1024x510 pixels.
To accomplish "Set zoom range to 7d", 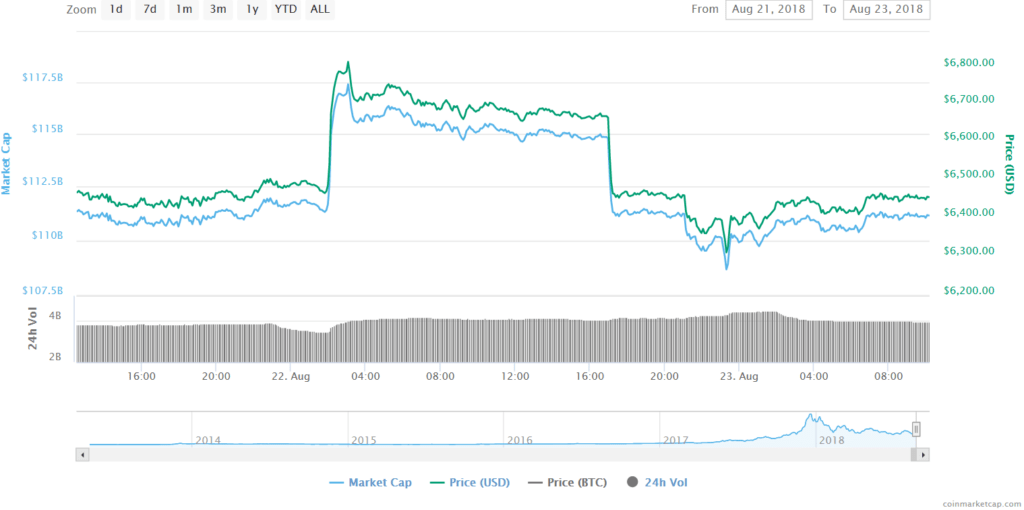I will click(150, 10).
